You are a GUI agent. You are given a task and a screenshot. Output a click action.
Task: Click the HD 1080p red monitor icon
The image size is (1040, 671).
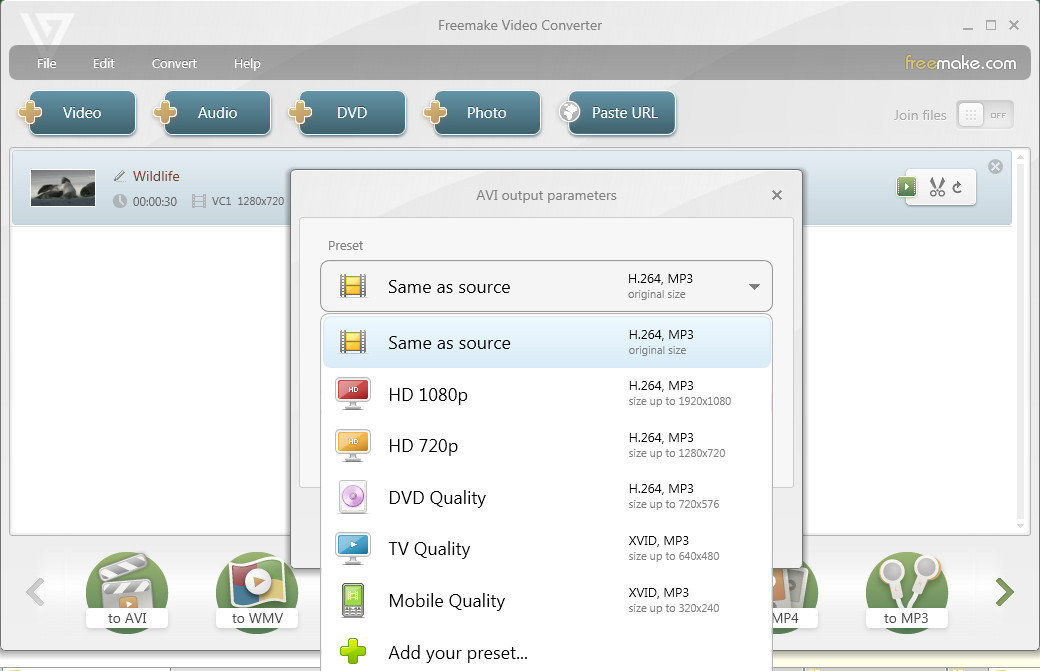click(x=353, y=393)
